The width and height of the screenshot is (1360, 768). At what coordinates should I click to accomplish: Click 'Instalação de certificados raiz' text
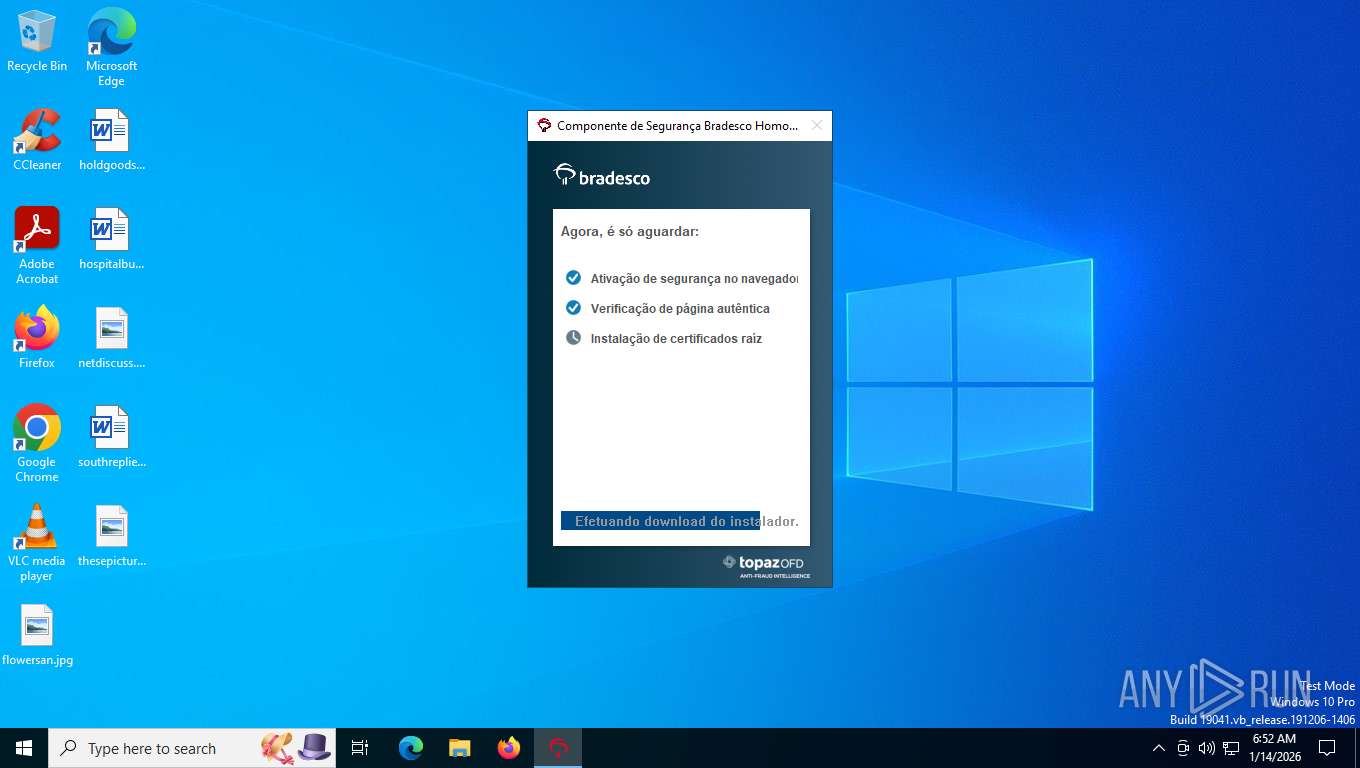[x=676, y=339]
